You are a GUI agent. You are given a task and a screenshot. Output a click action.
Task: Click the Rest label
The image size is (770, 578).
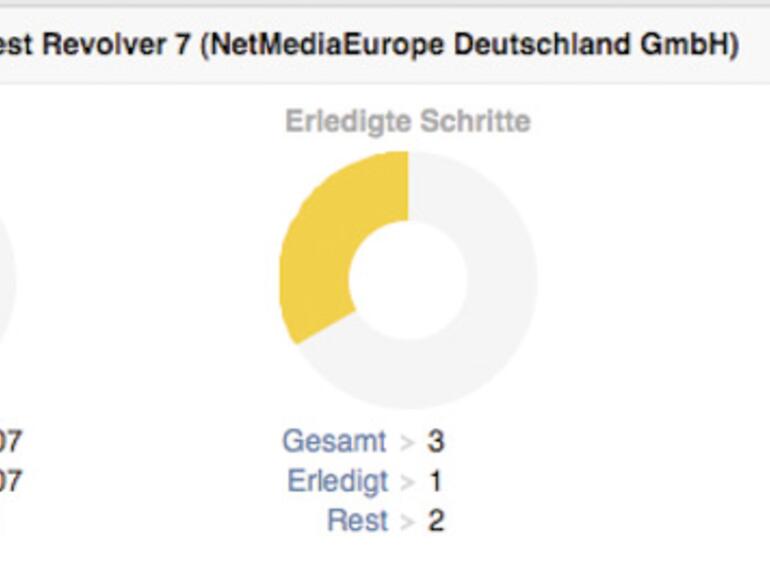click(x=357, y=521)
